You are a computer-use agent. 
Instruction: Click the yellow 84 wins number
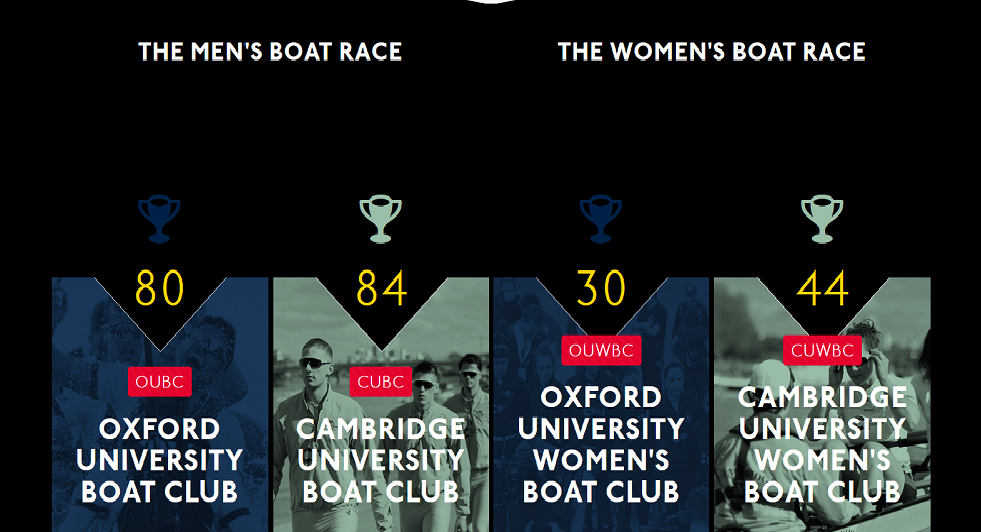click(381, 288)
